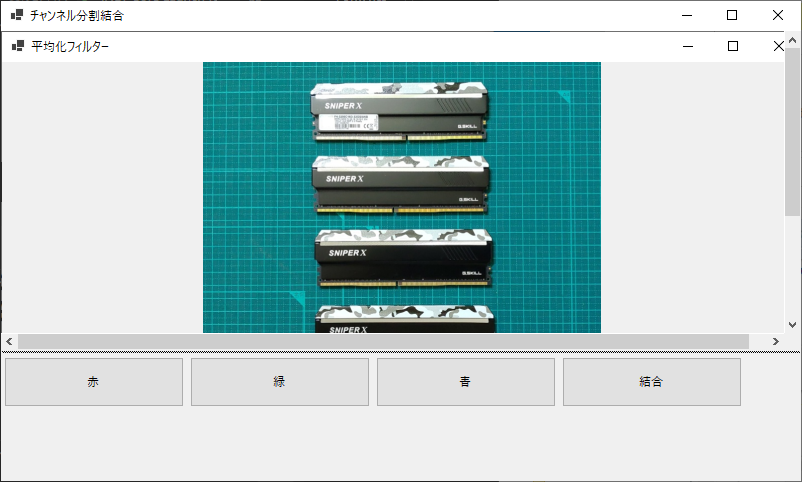Click the horizontal scrollbar thumb
The image size is (802, 482).
[x=384, y=341]
